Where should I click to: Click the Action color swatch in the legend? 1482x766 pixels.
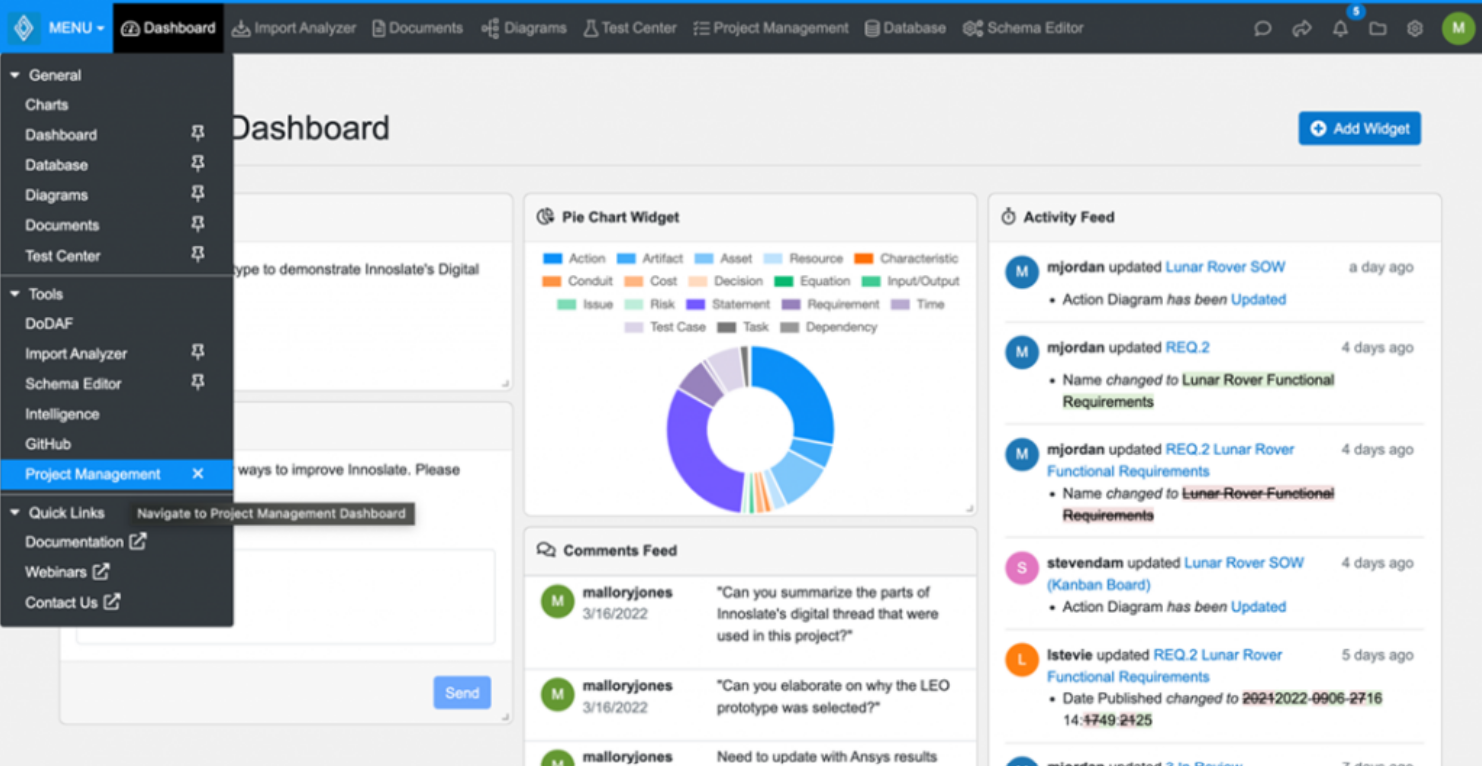click(554, 257)
